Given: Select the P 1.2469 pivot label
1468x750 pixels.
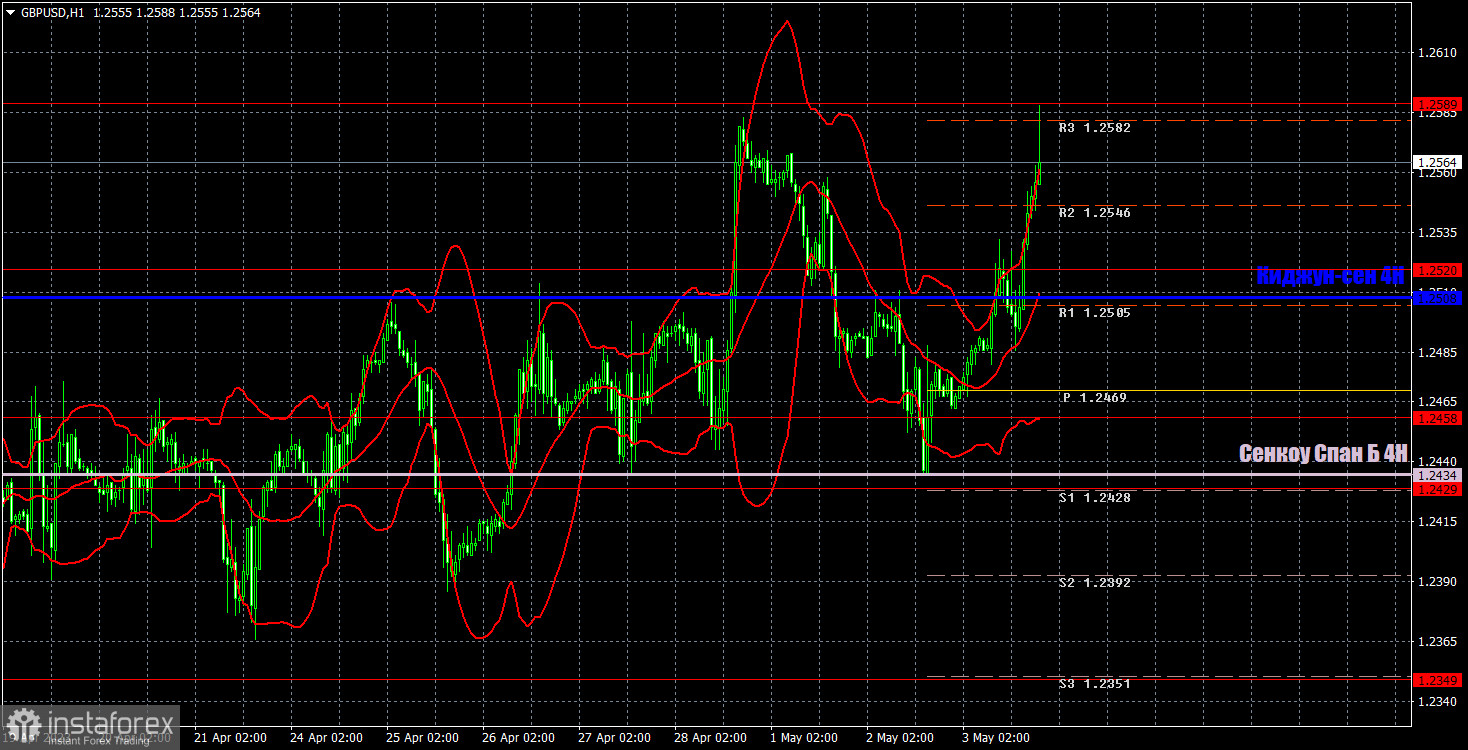Looking at the screenshot, I should (x=1094, y=398).
